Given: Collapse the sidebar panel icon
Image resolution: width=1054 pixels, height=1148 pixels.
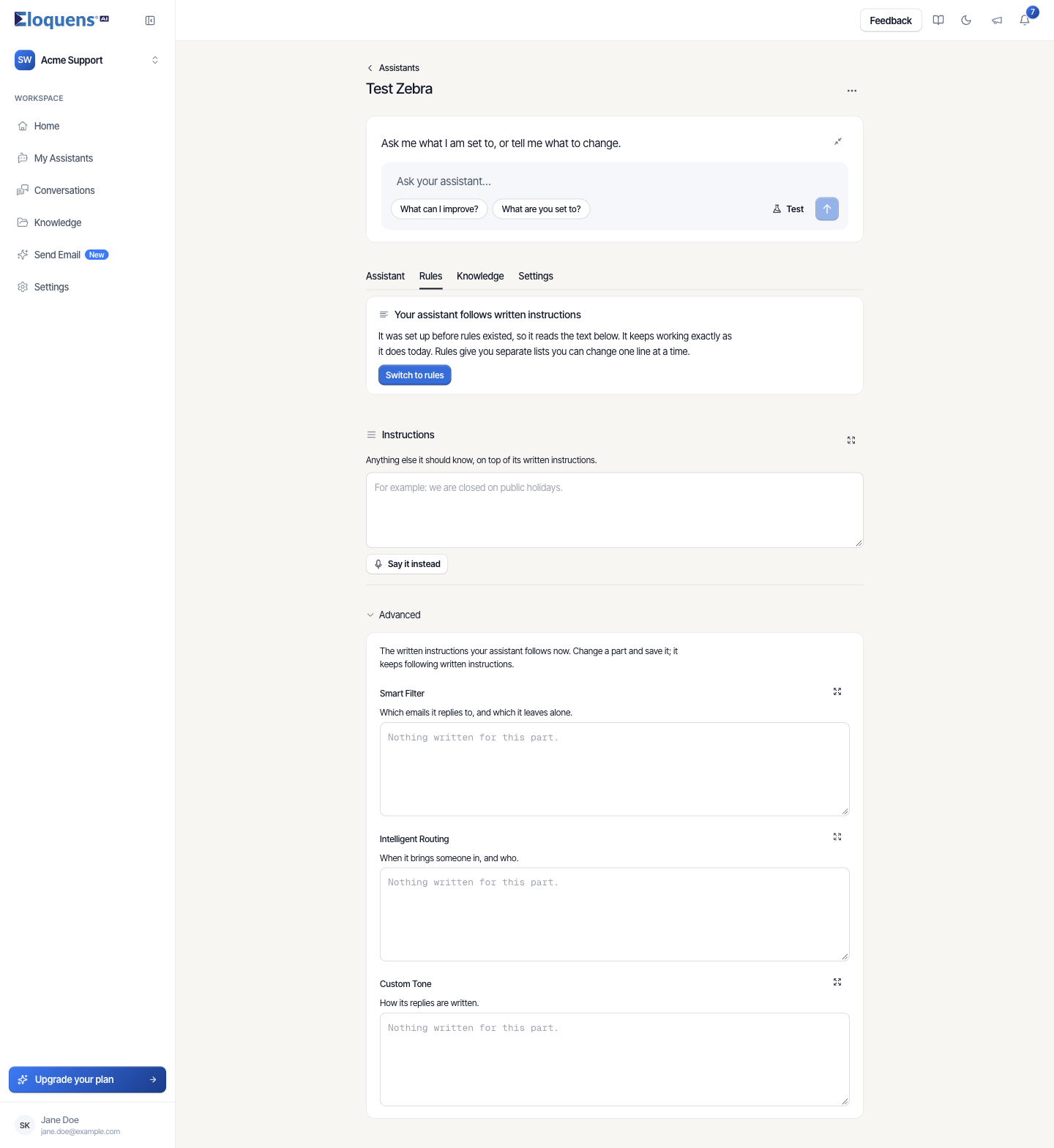Looking at the screenshot, I should point(150,20).
